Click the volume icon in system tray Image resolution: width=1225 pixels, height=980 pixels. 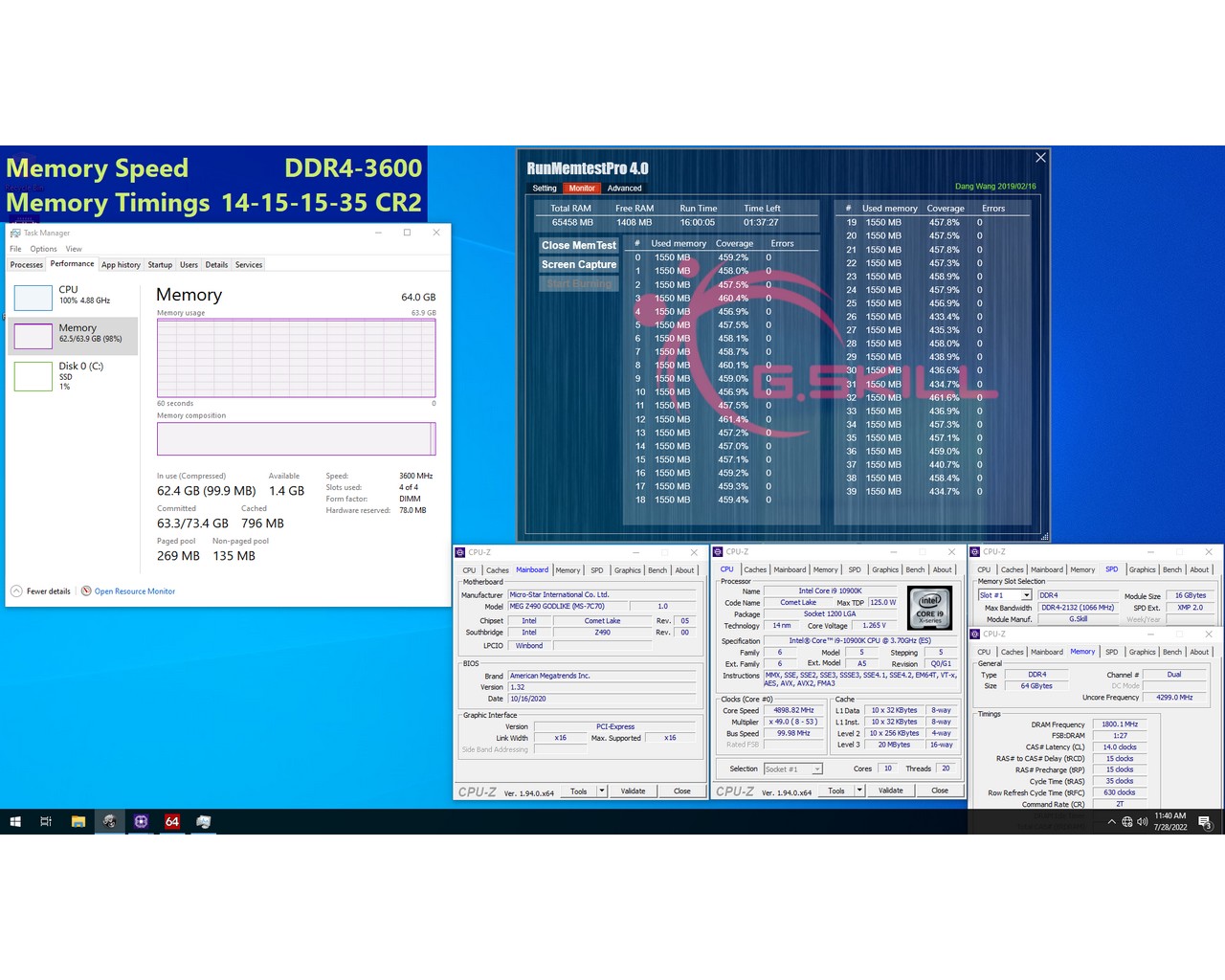(1142, 821)
